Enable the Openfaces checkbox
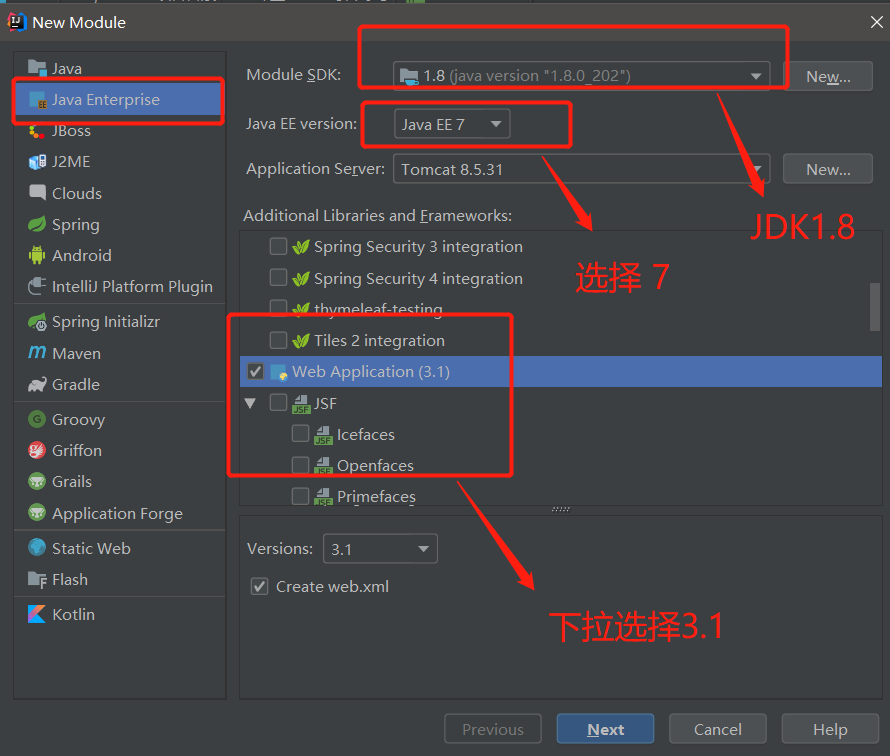The height and width of the screenshot is (756, 890). point(300,465)
